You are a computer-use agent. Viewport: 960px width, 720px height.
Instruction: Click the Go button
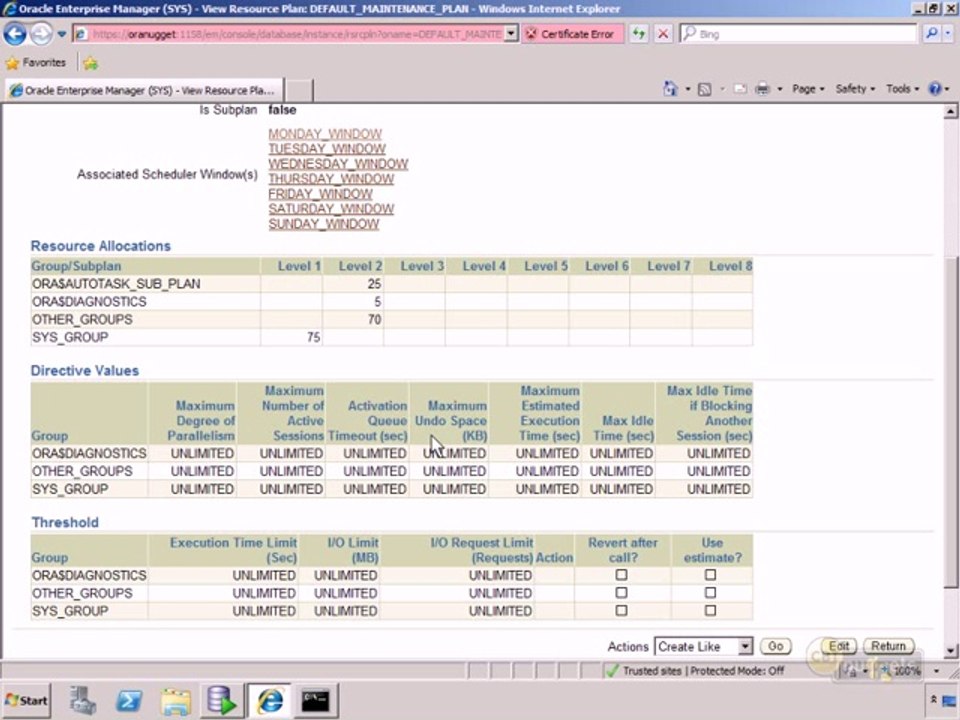click(775, 647)
